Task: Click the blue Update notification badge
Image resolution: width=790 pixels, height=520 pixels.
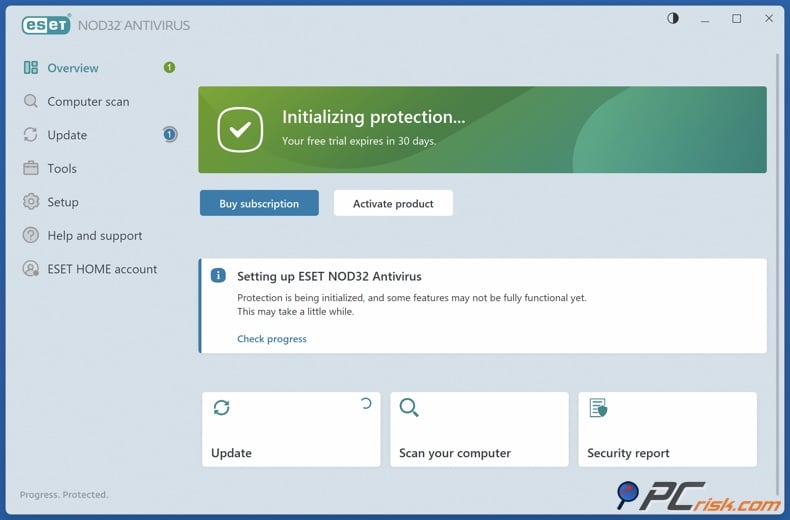Action: [x=170, y=134]
